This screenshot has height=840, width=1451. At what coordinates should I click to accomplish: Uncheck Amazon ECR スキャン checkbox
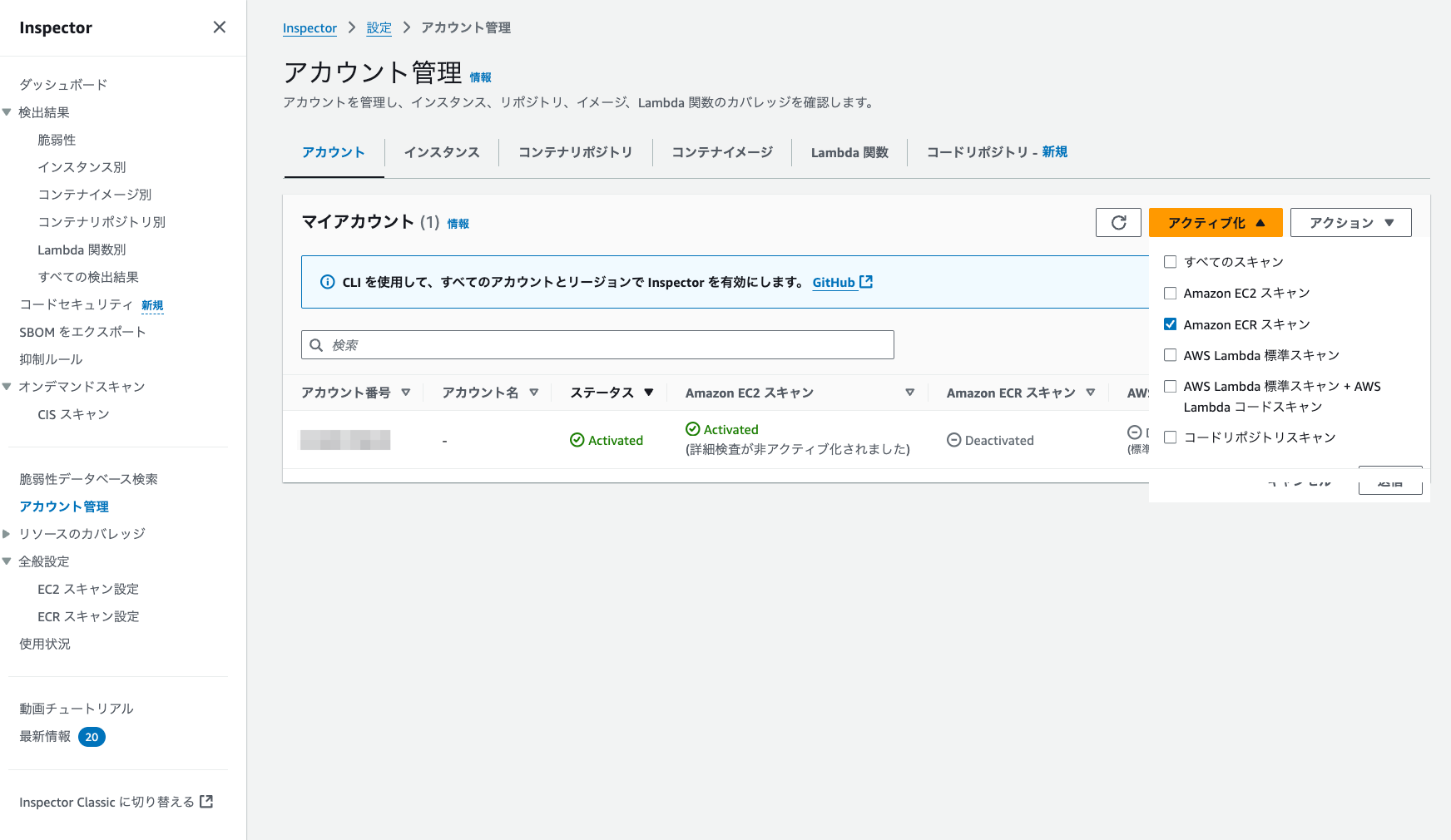(1170, 324)
